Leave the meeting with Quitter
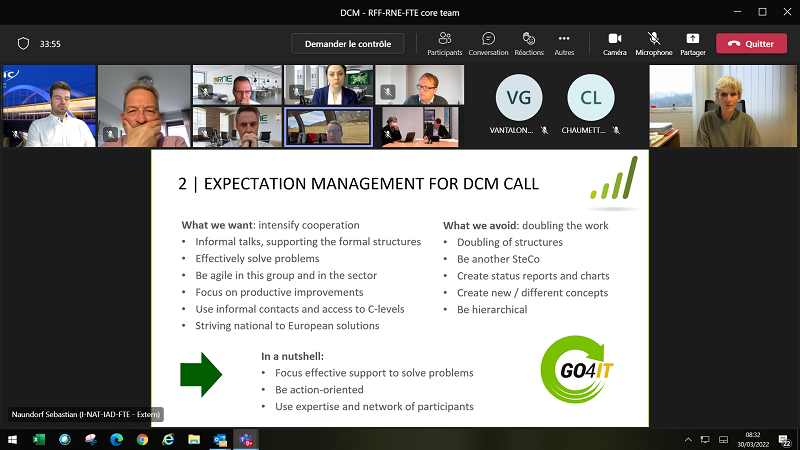This screenshot has width=800, height=450. [751, 44]
